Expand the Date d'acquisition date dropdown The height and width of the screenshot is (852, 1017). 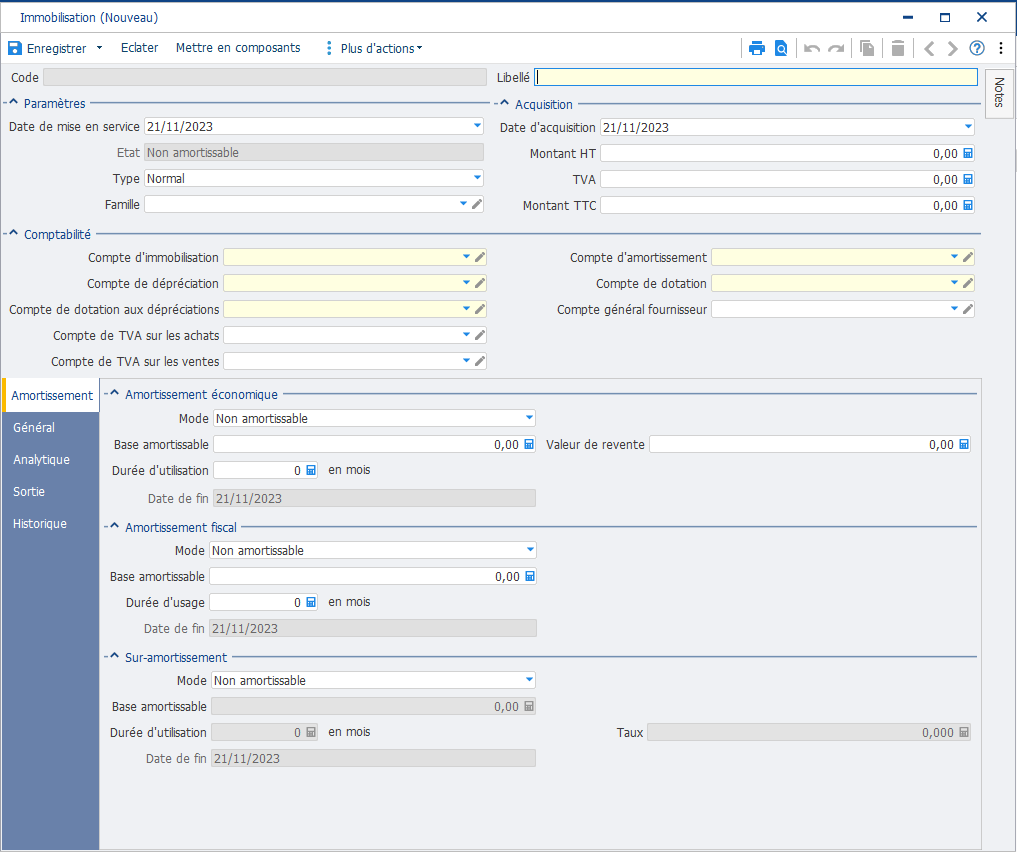point(967,127)
